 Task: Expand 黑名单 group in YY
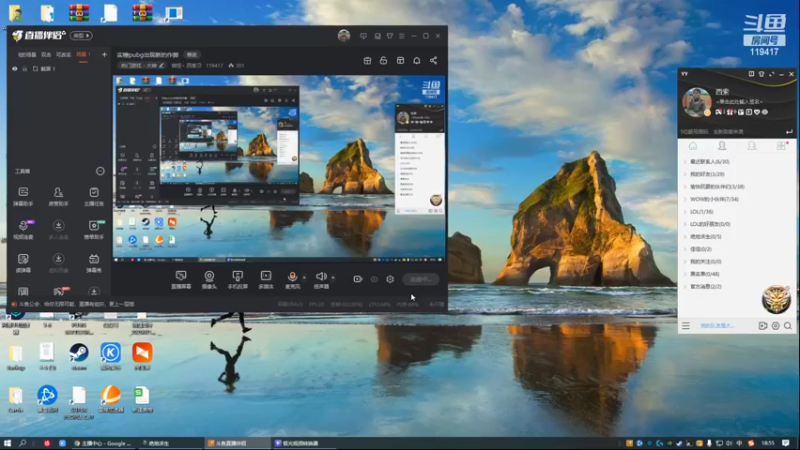click(704, 274)
